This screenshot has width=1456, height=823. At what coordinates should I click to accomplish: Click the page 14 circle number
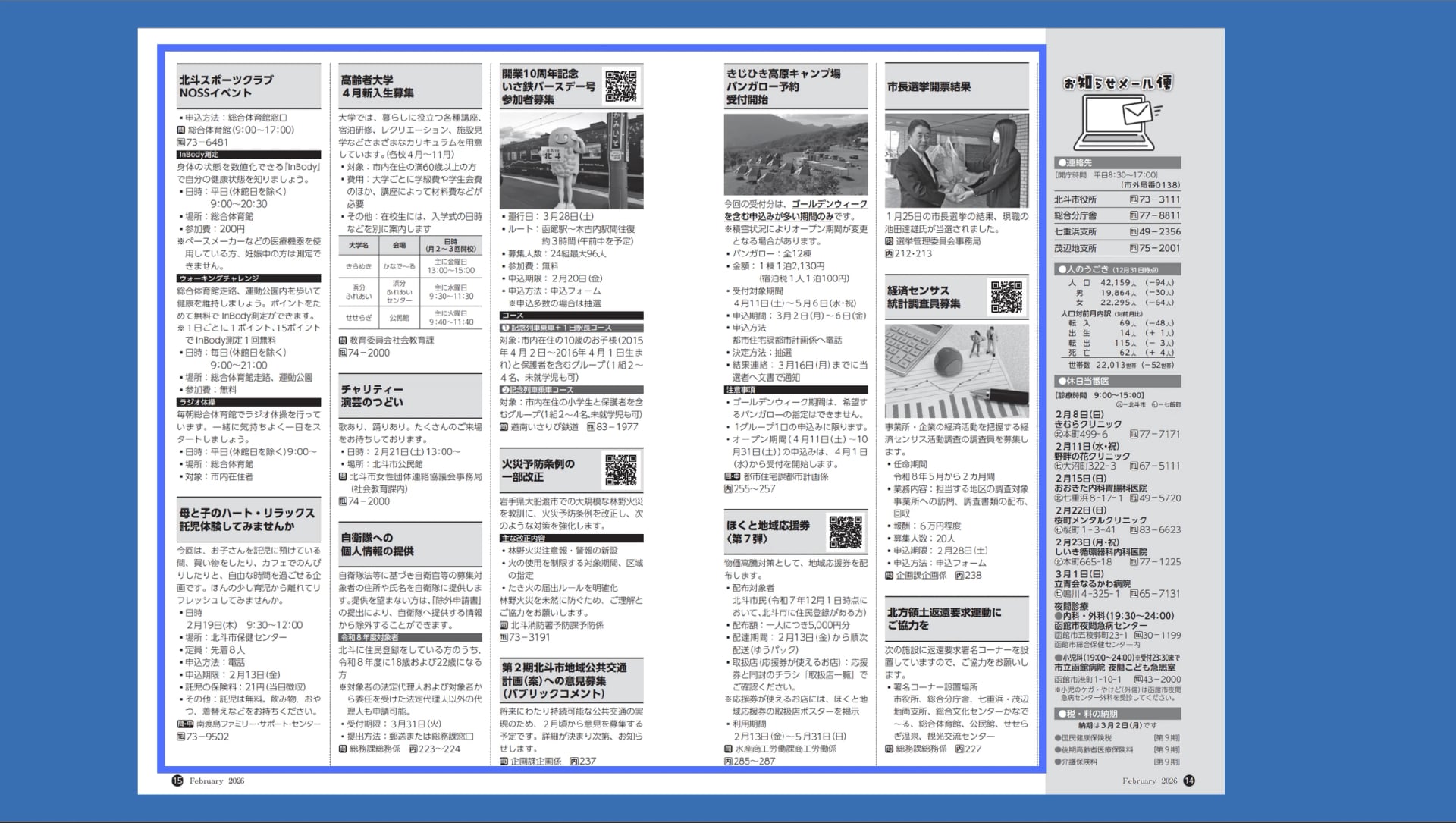(x=1188, y=781)
